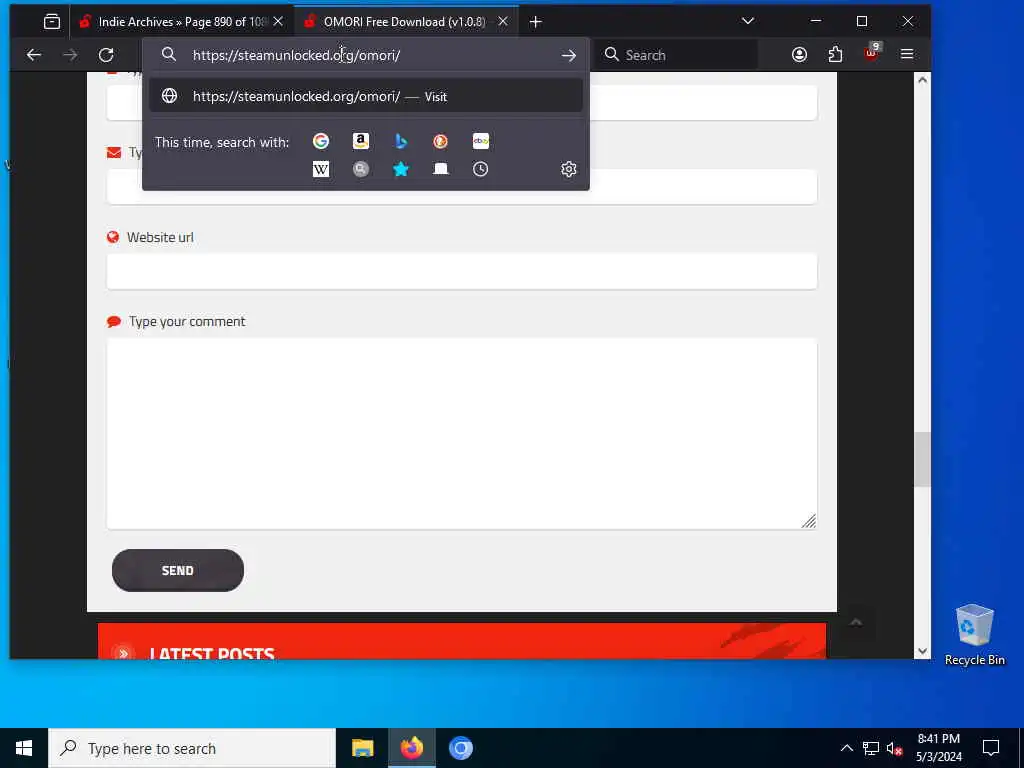
Task: Open the blue circle browser taskbar icon
Action: coord(460,748)
